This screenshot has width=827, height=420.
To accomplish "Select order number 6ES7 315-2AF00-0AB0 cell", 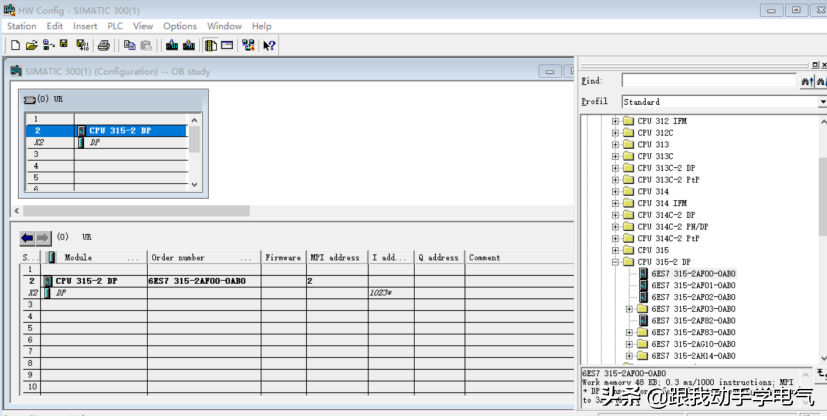I will coord(204,281).
